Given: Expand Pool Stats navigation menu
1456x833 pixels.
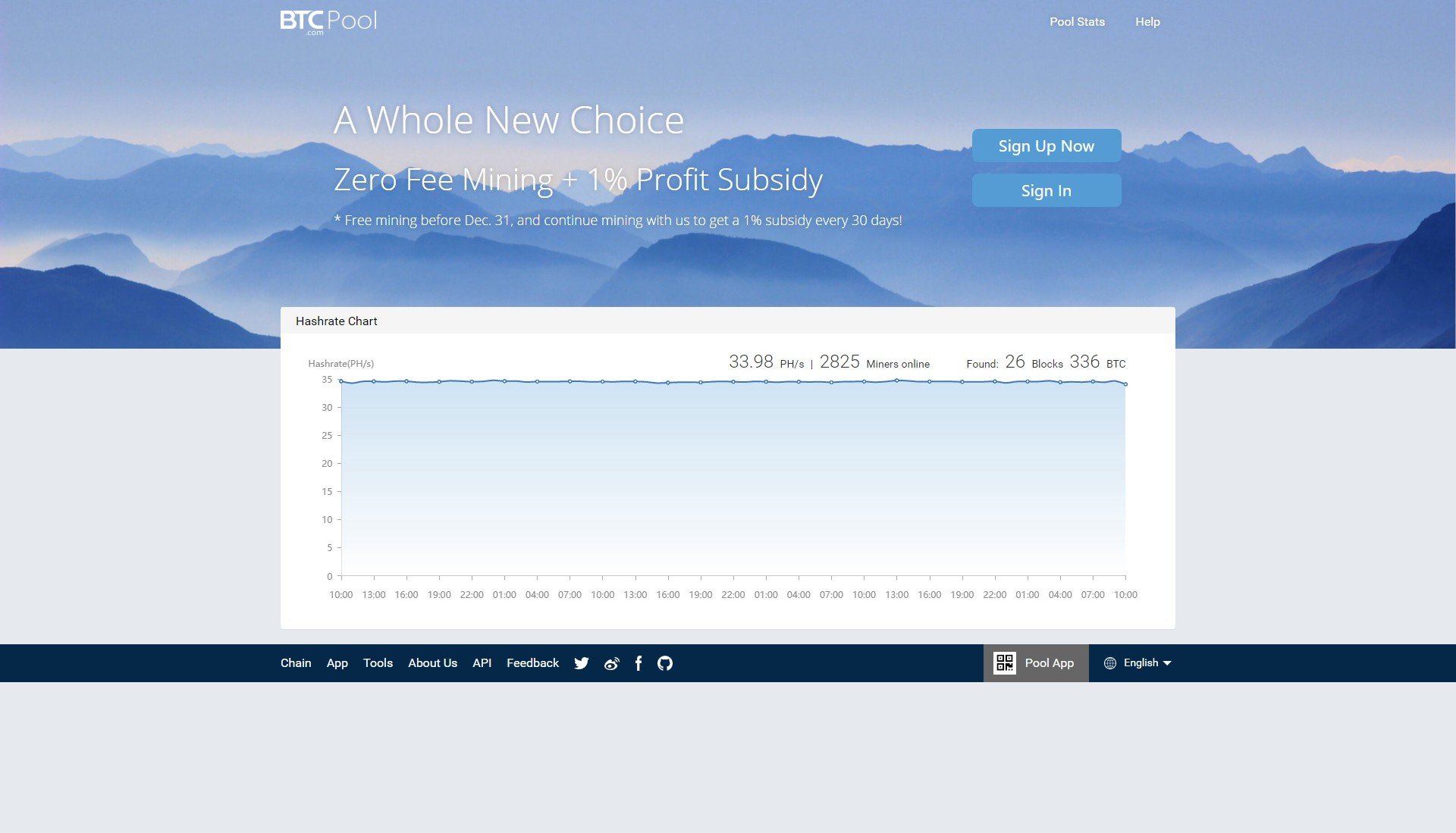Looking at the screenshot, I should (1076, 21).
